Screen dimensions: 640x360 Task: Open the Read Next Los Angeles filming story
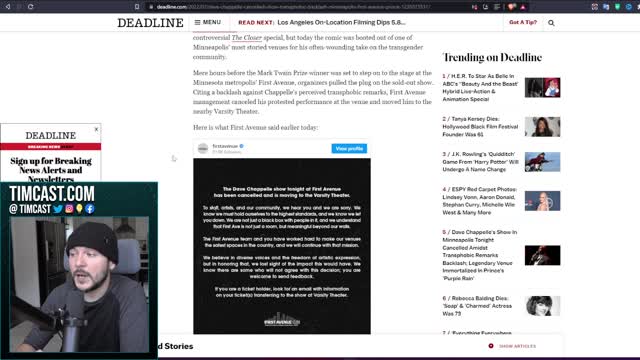point(341,22)
